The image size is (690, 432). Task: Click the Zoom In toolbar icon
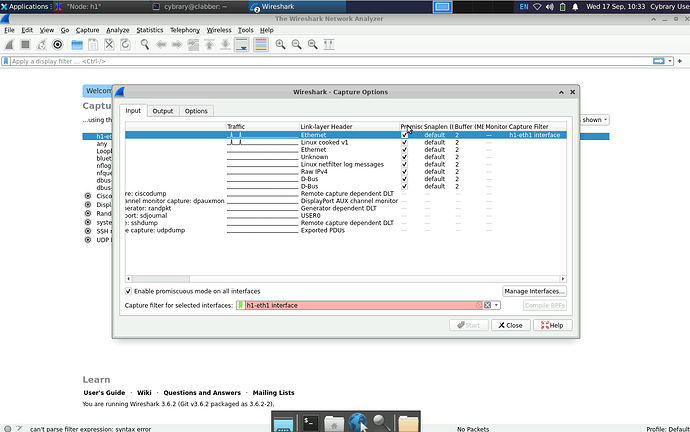coord(281,45)
